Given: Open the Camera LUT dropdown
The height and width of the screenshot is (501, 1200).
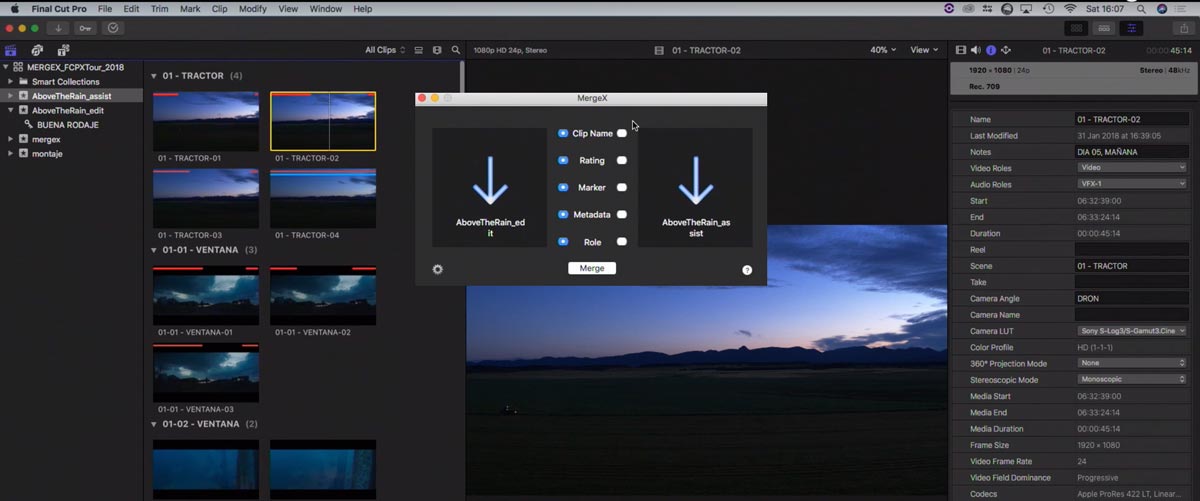Looking at the screenshot, I should (1131, 331).
